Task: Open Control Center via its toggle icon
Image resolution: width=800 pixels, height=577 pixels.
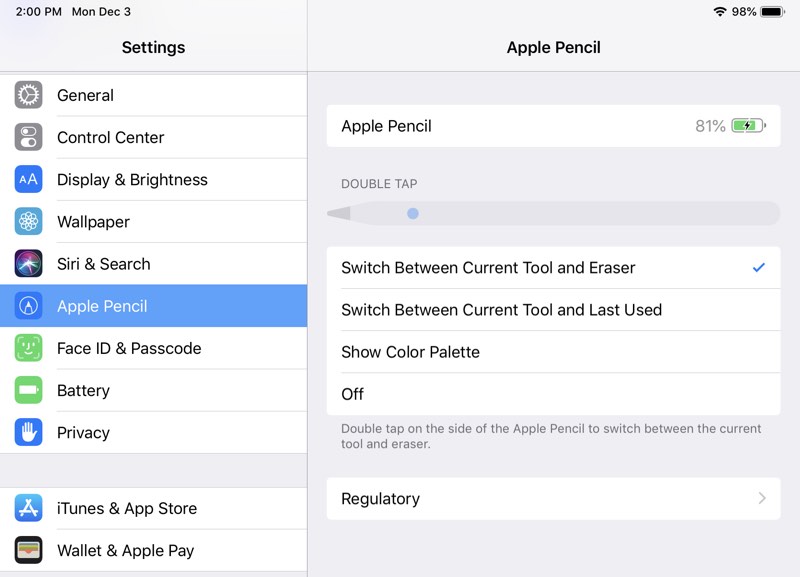Action: [29, 137]
